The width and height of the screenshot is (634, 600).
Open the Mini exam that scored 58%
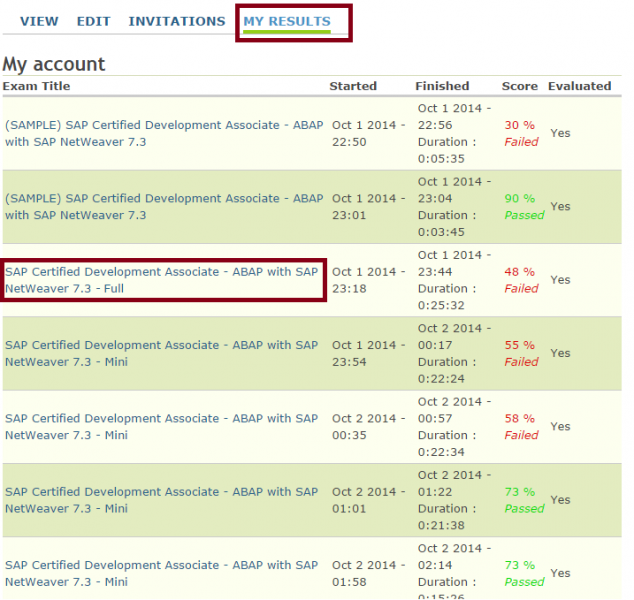161,426
